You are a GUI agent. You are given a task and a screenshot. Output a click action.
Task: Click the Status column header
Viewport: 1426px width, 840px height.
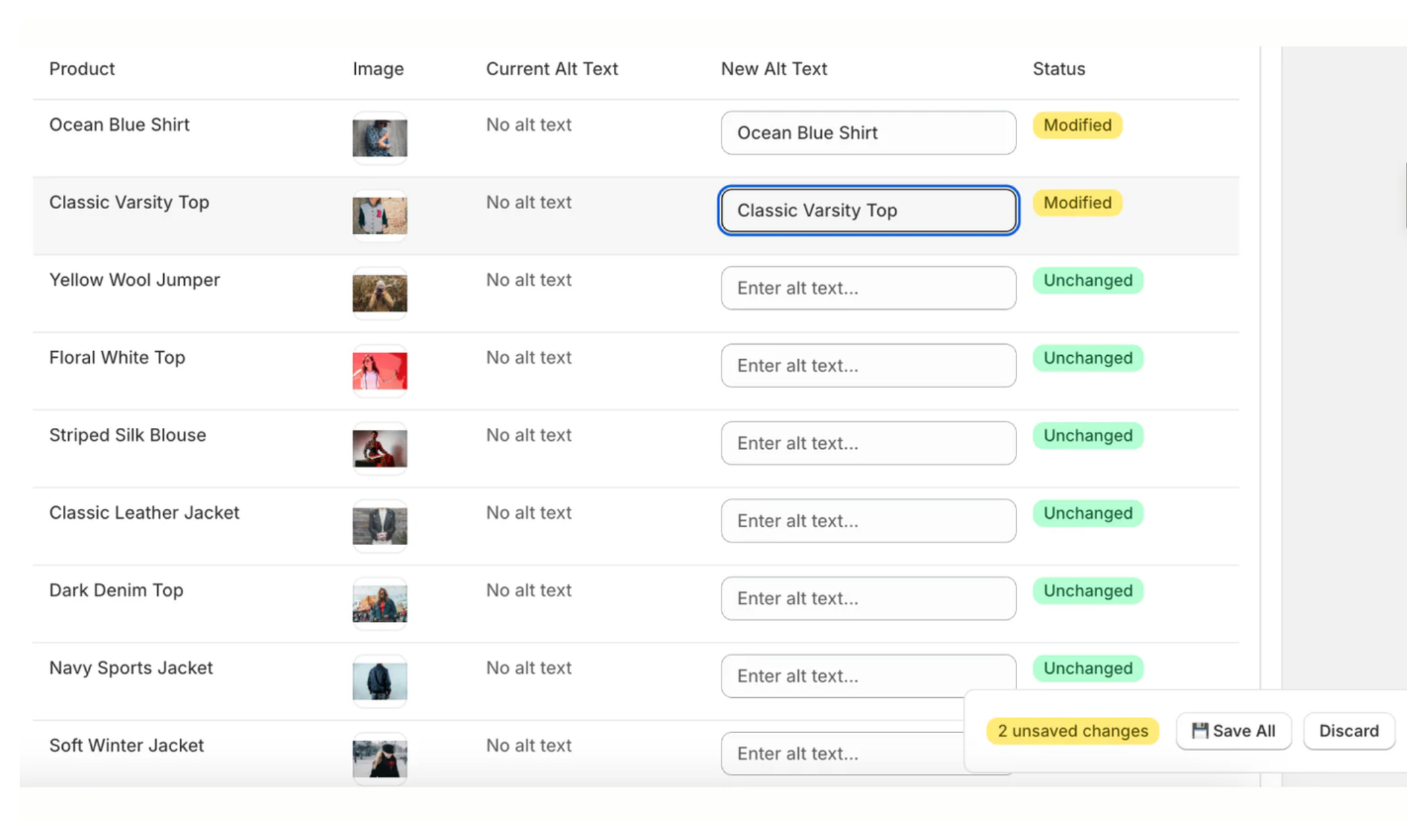(x=1058, y=68)
